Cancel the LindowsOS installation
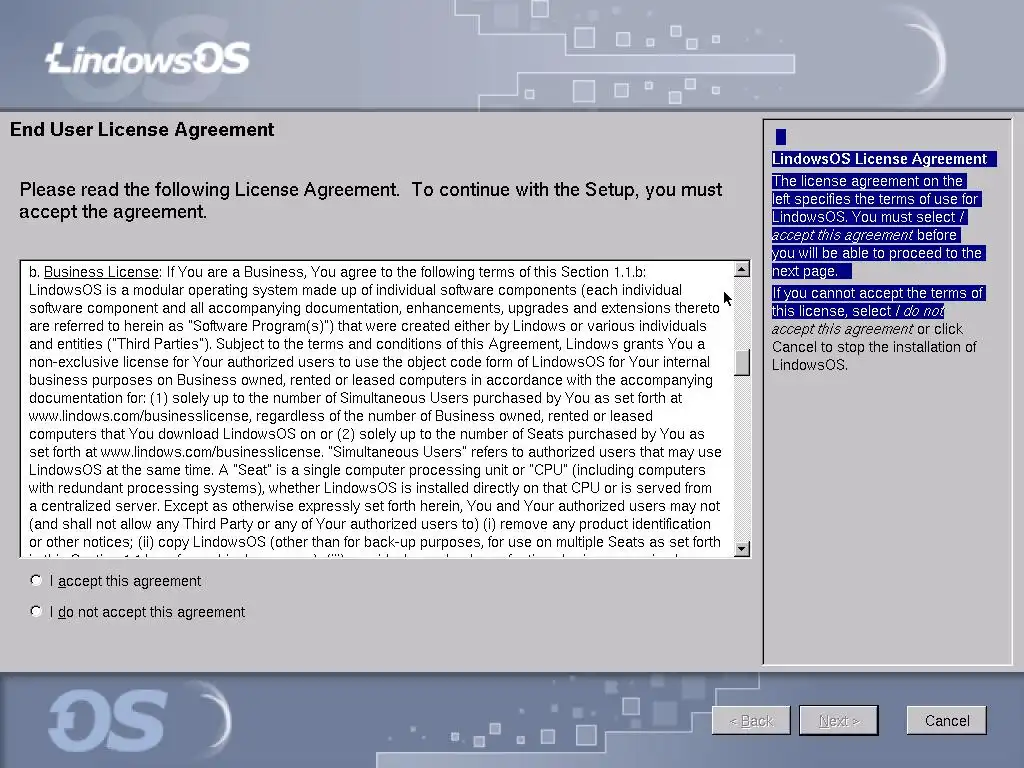1024x768 pixels. point(946,720)
